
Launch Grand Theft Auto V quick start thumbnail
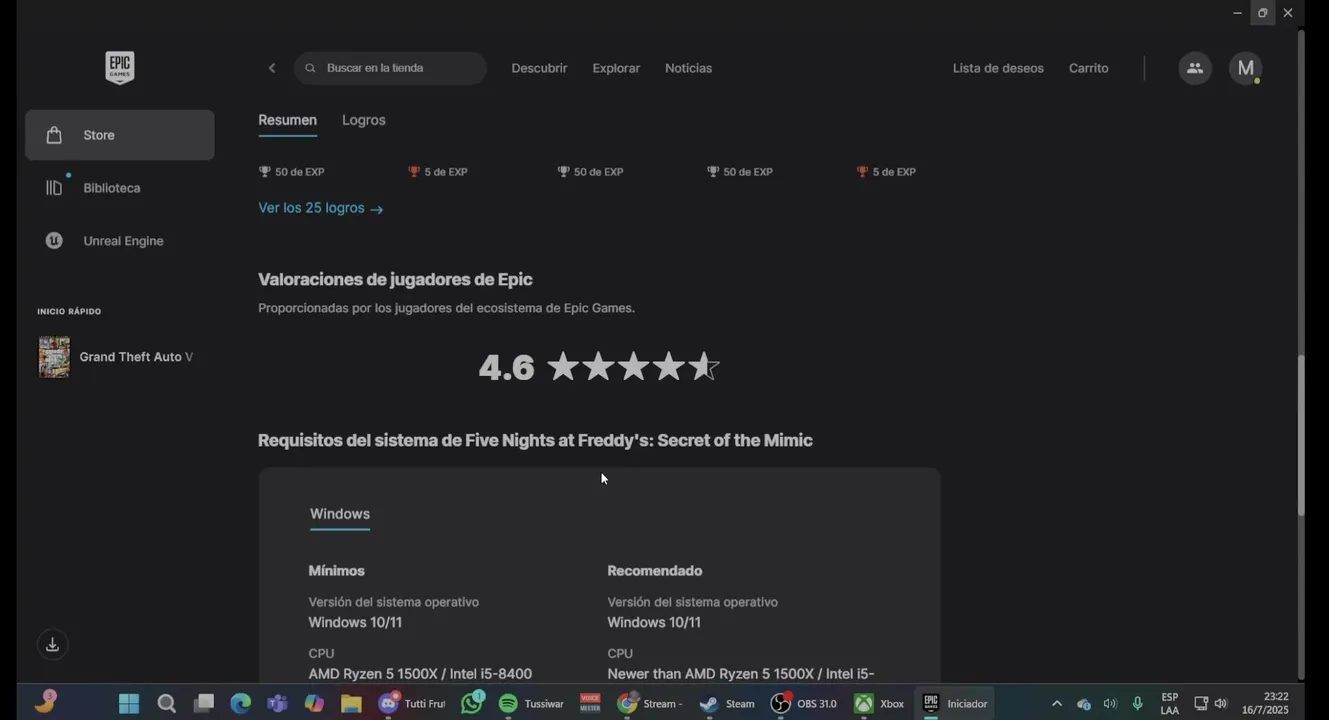pyautogui.click(x=54, y=357)
